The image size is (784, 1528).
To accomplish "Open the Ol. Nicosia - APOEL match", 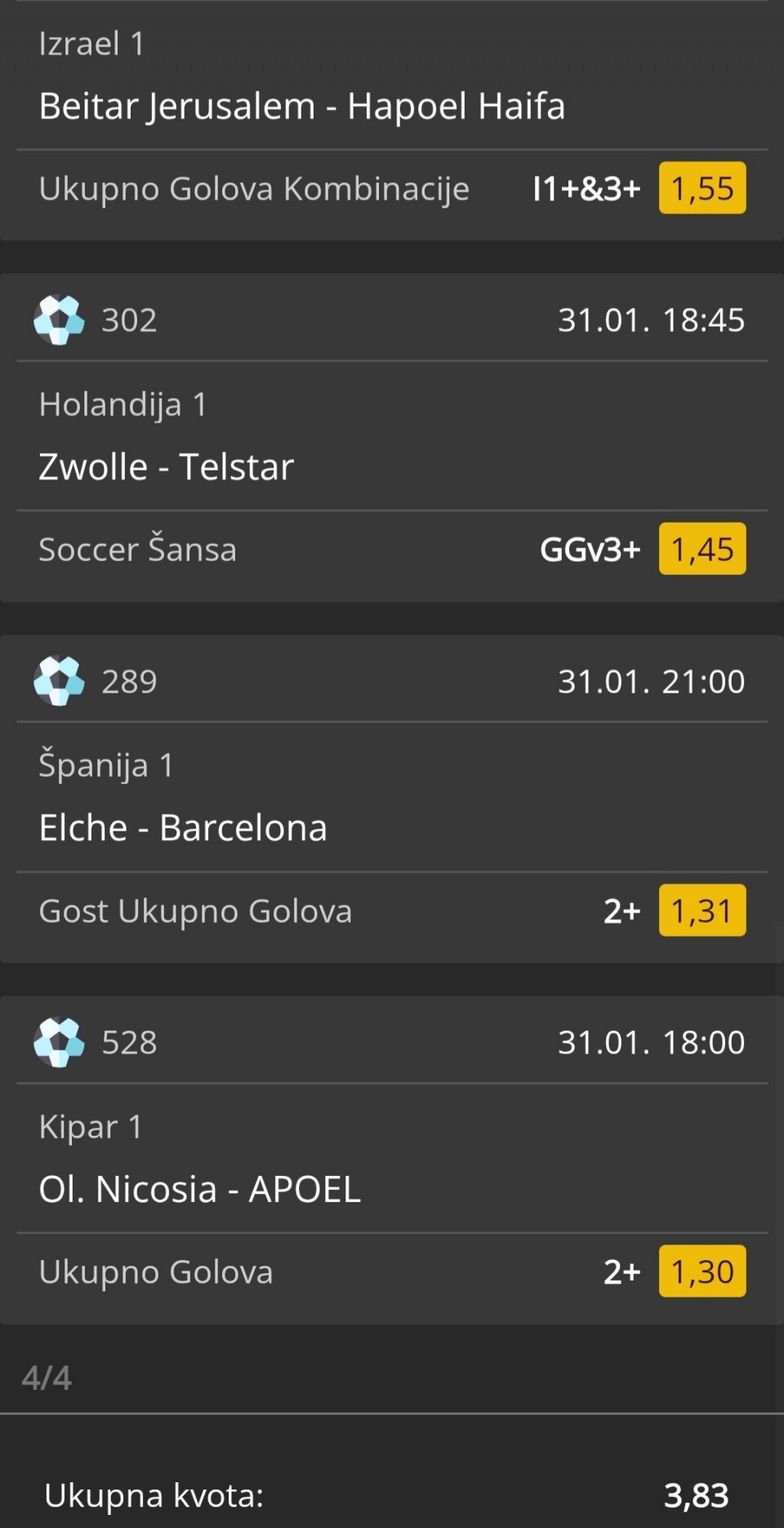I will (199, 1189).
